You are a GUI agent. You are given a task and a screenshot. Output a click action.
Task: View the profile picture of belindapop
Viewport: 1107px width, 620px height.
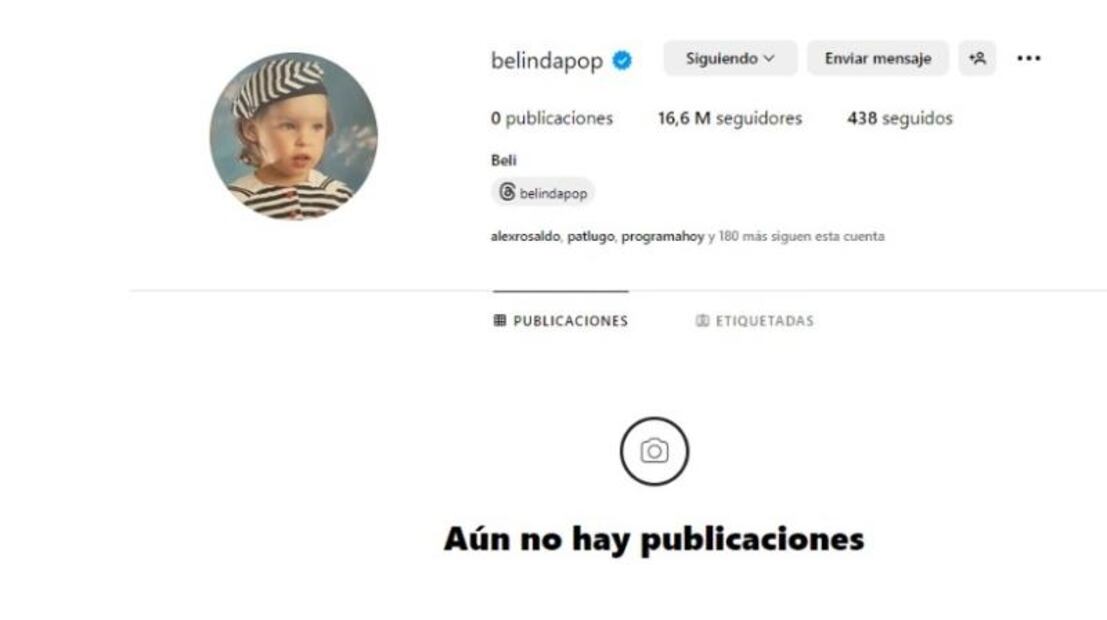pos(294,136)
